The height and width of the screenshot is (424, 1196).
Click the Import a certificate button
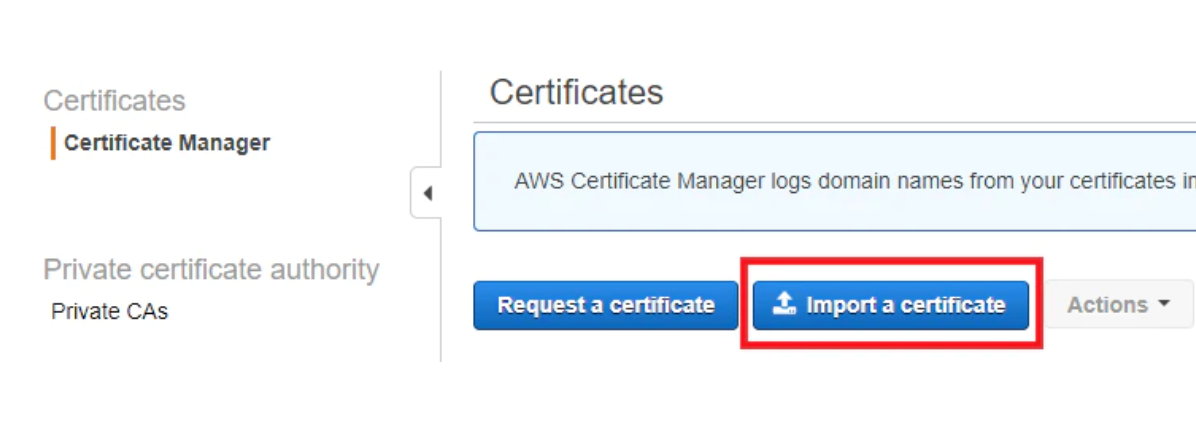coord(890,305)
